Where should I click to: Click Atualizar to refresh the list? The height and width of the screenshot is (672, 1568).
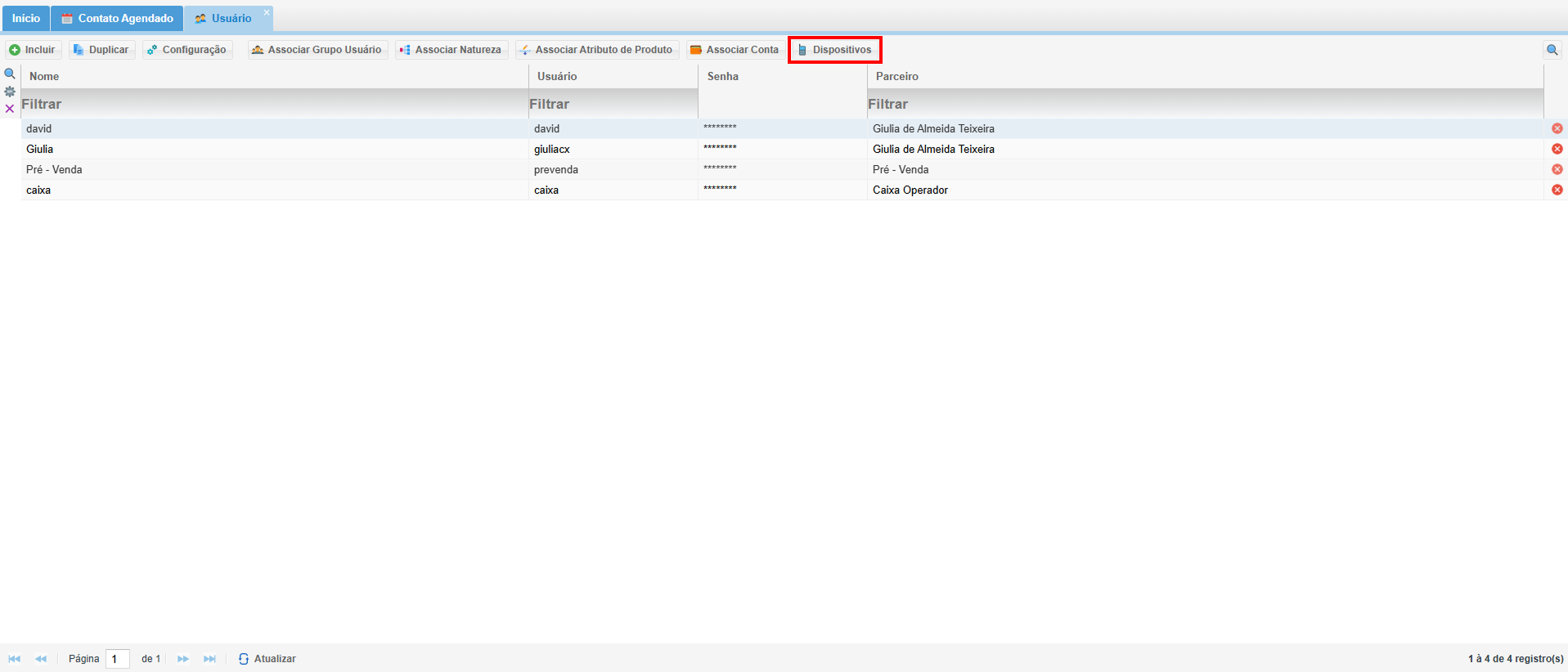click(267, 659)
